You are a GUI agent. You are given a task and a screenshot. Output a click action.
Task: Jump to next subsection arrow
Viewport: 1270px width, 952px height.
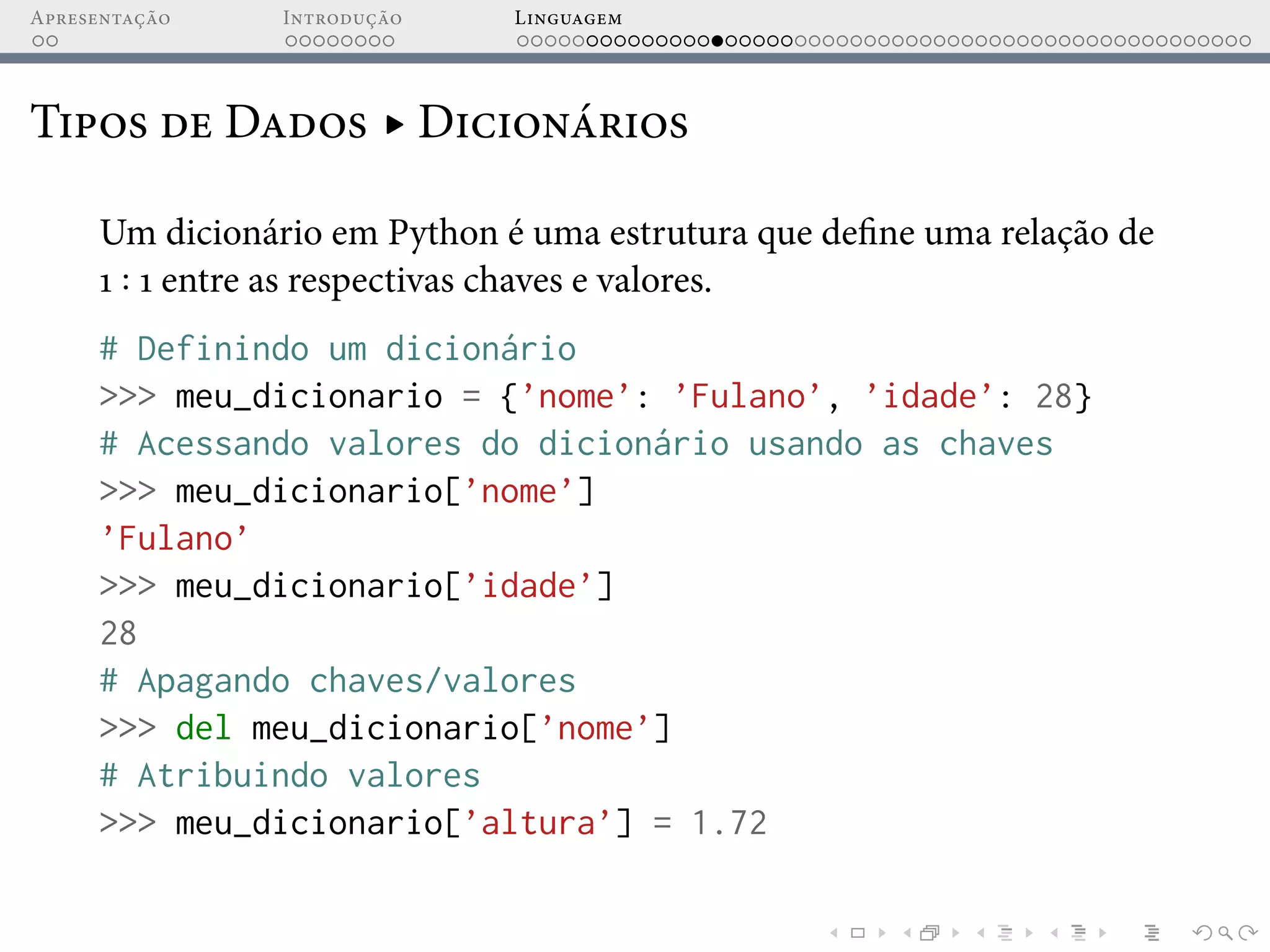click(1029, 933)
